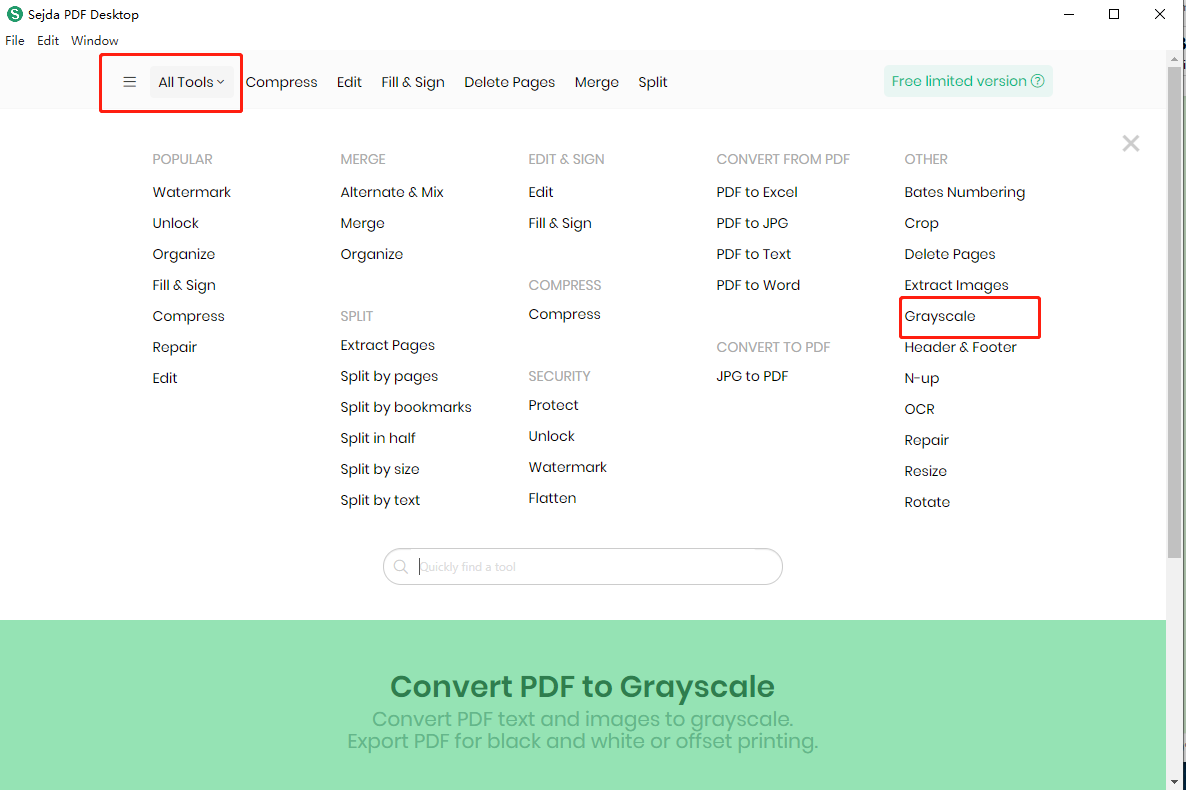Open the Edit menu in menu bar

coord(48,40)
